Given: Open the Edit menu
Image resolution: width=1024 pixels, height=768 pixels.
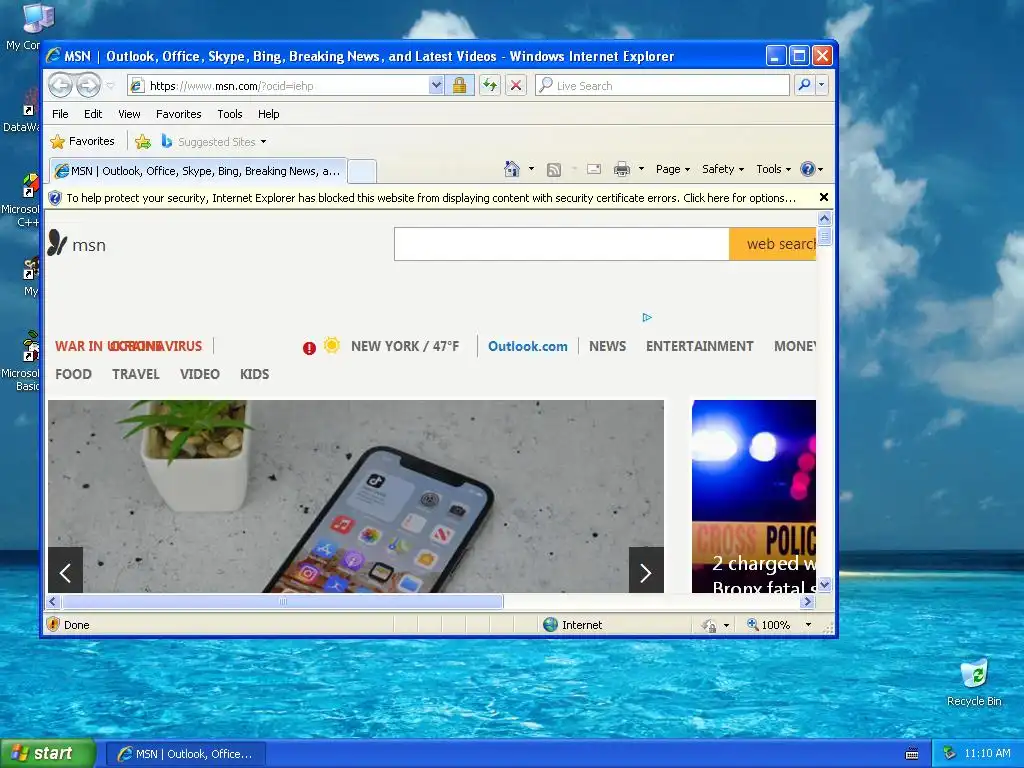Looking at the screenshot, I should click(x=93, y=114).
